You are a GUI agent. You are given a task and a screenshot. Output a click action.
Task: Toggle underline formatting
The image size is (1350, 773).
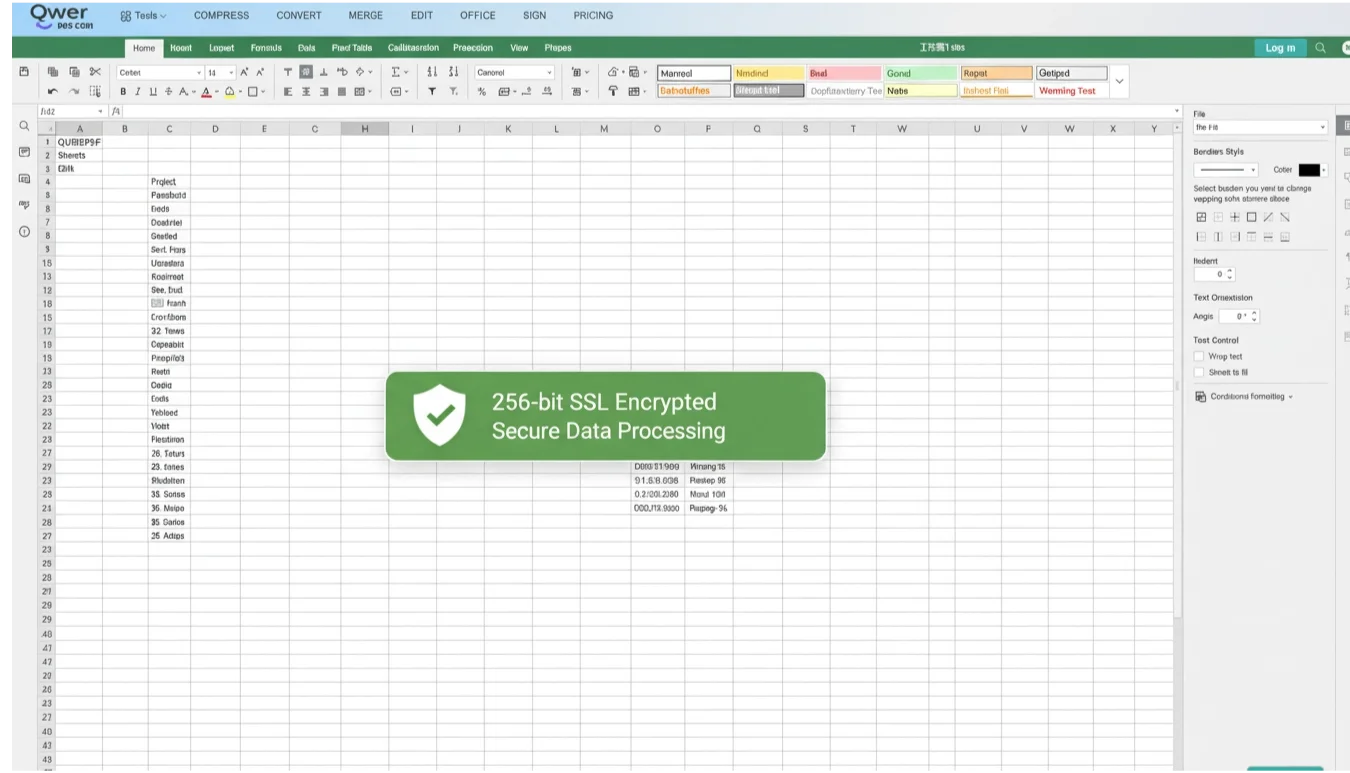(153, 91)
